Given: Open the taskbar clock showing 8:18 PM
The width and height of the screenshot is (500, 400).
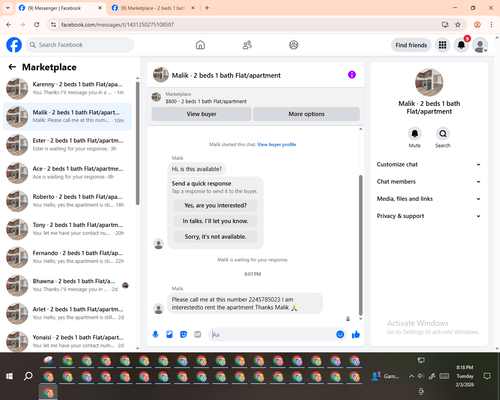Looking at the screenshot, I should (465, 376).
